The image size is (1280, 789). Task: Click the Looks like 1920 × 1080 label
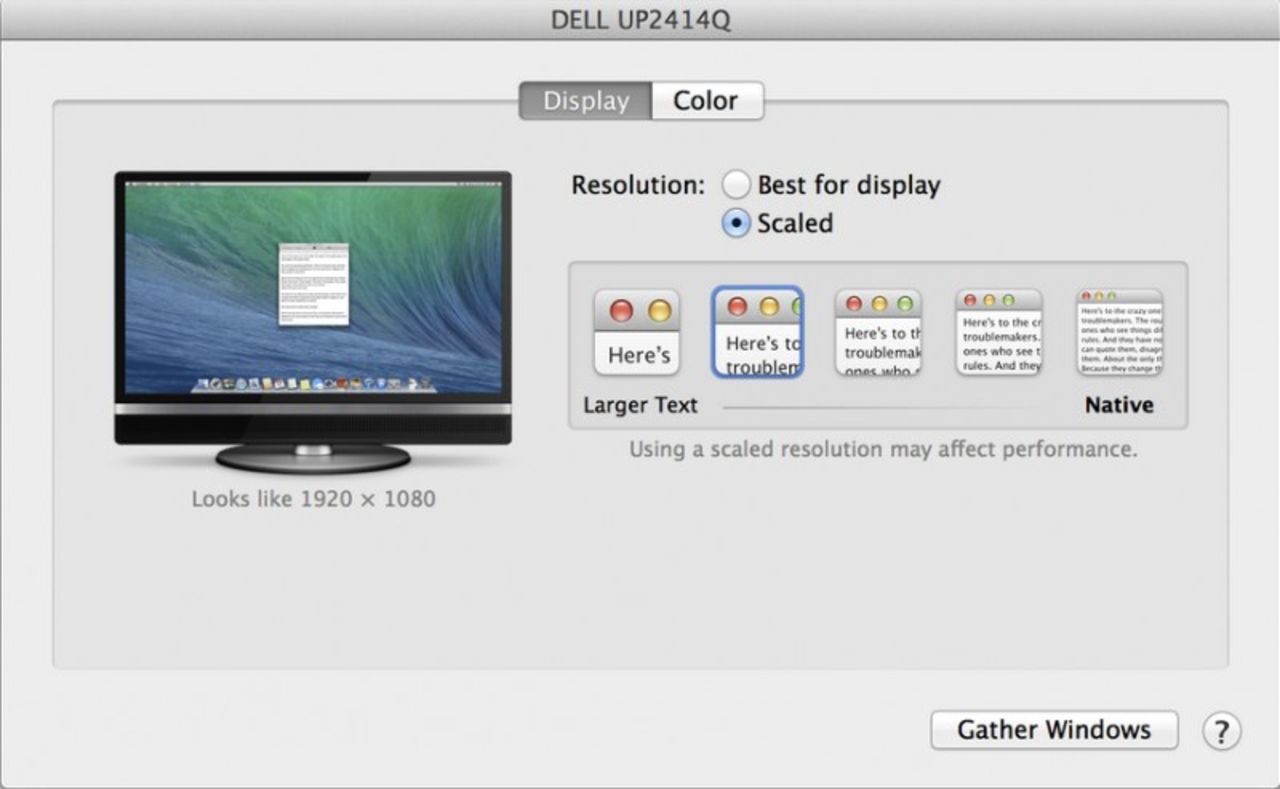[x=313, y=498]
